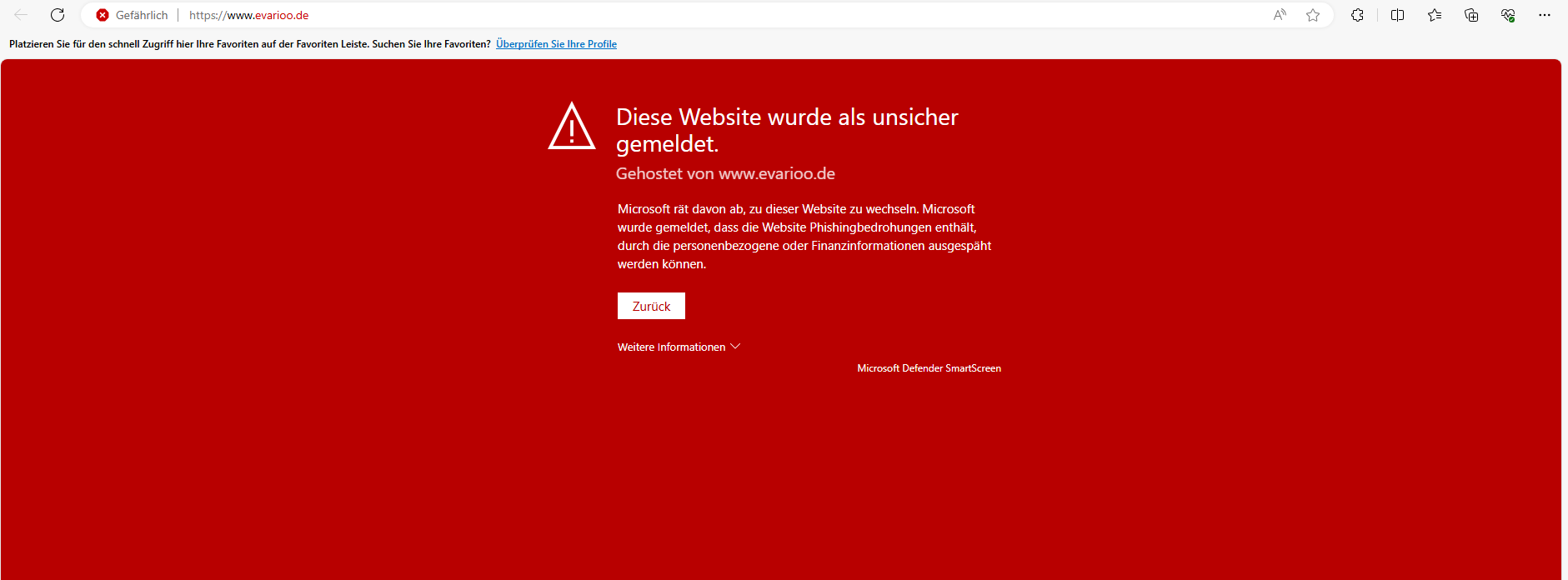Open the Überprüfen Sie Ihre Profile link
This screenshot has height=580, width=1568.
[556, 44]
